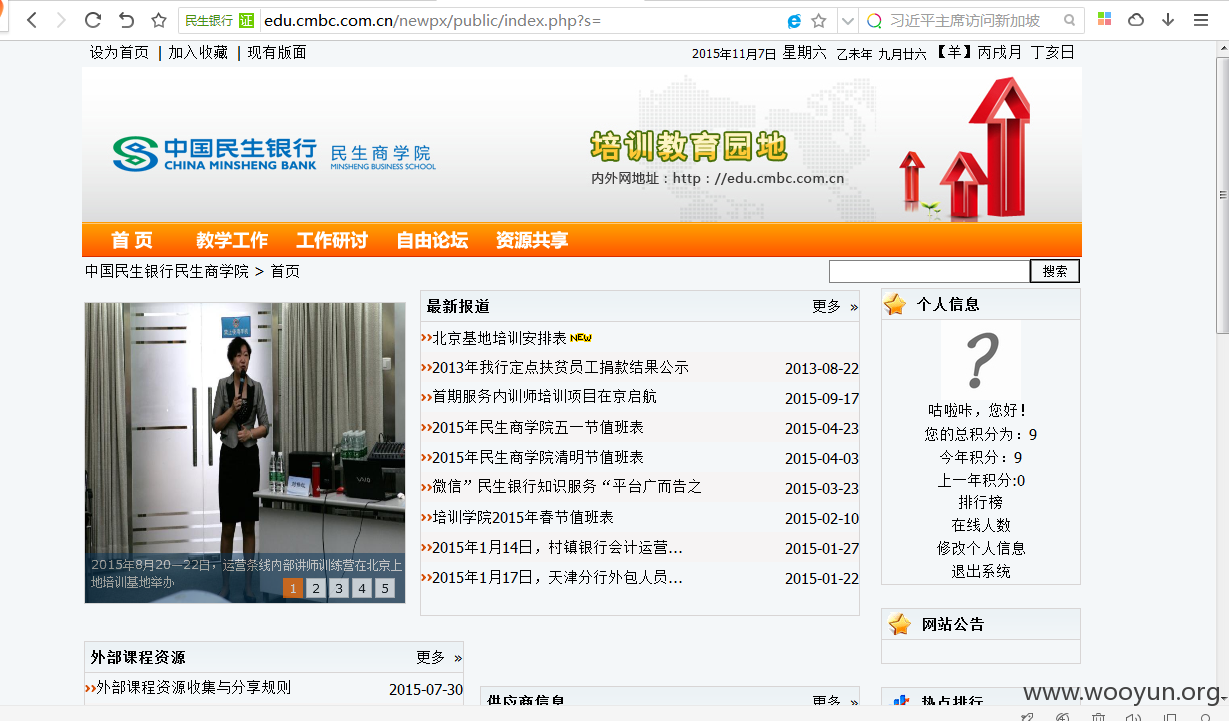This screenshot has height=721, width=1229.
Task: Show slide 5 in the photo carousel
Action: click(x=385, y=588)
